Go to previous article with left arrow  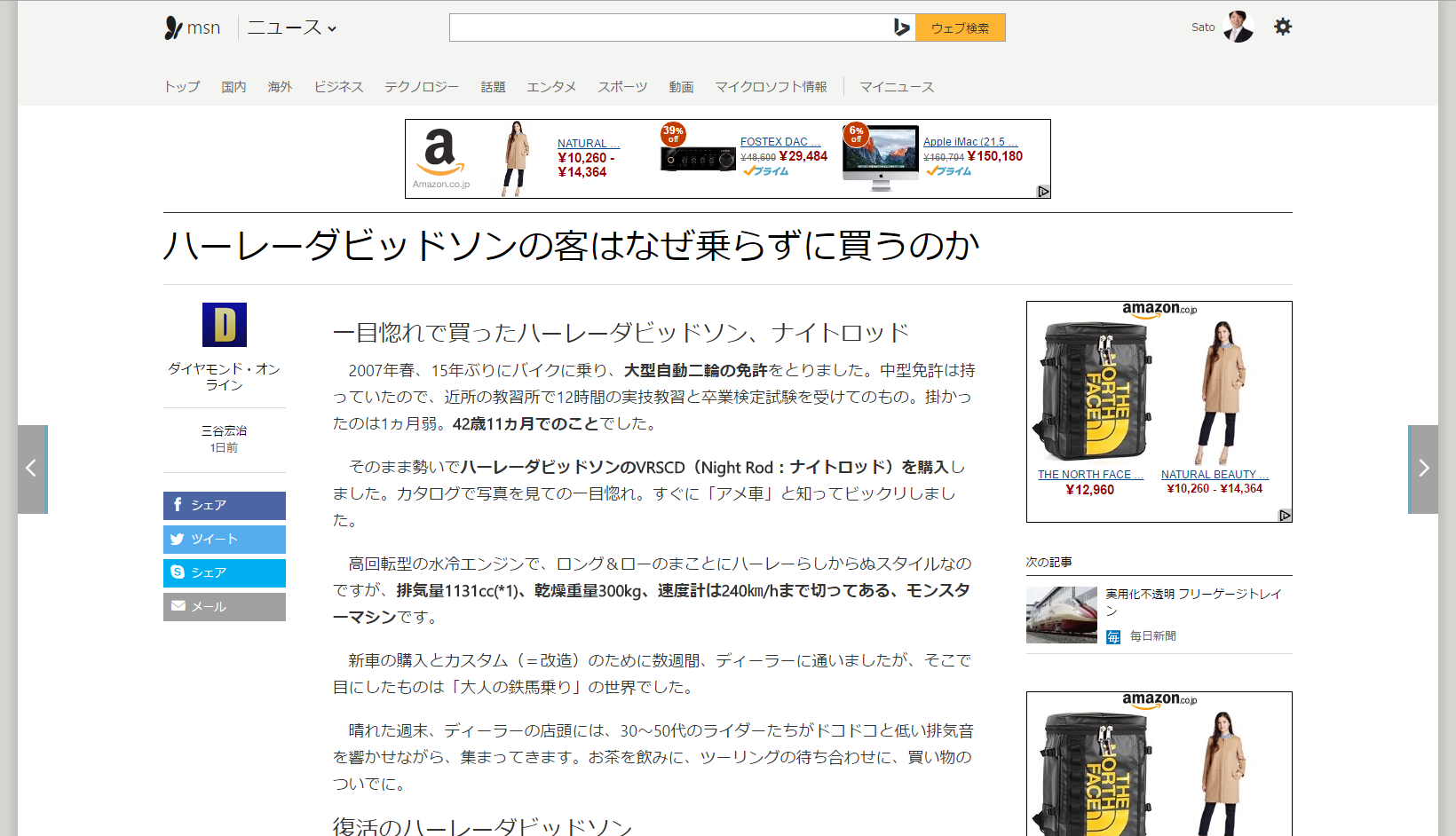click(x=32, y=469)
